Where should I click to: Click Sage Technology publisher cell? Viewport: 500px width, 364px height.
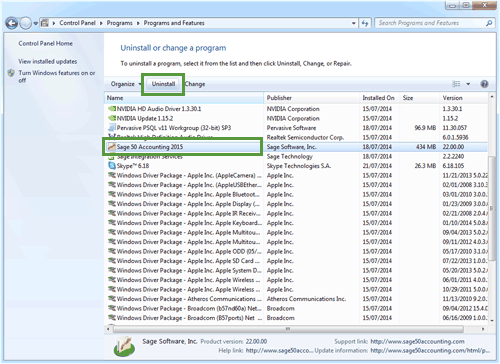pos(290,156)
